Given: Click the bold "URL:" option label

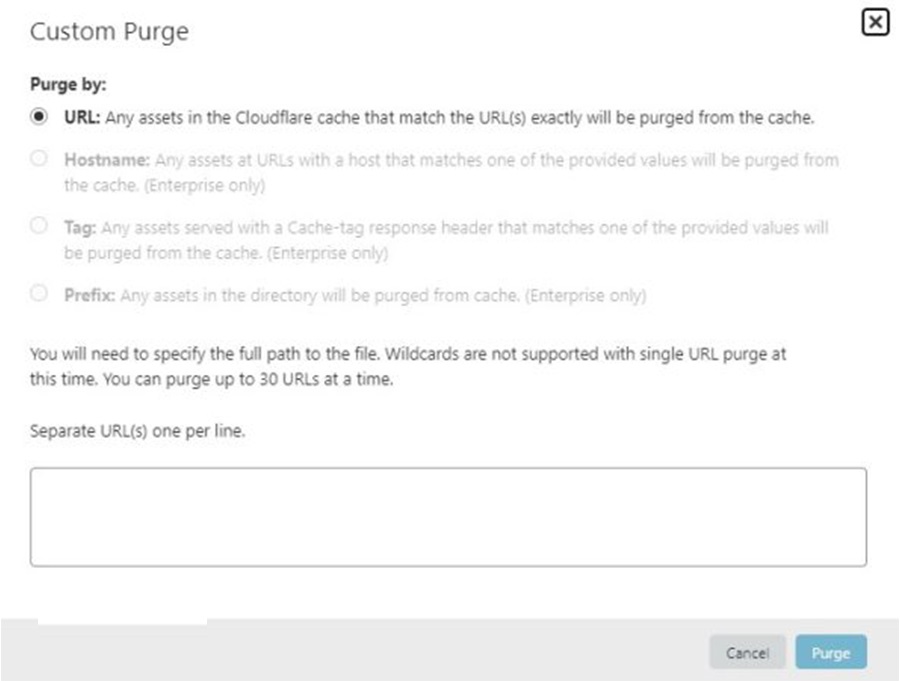Looking at the screenshot, I should click(x=82, y=117).
